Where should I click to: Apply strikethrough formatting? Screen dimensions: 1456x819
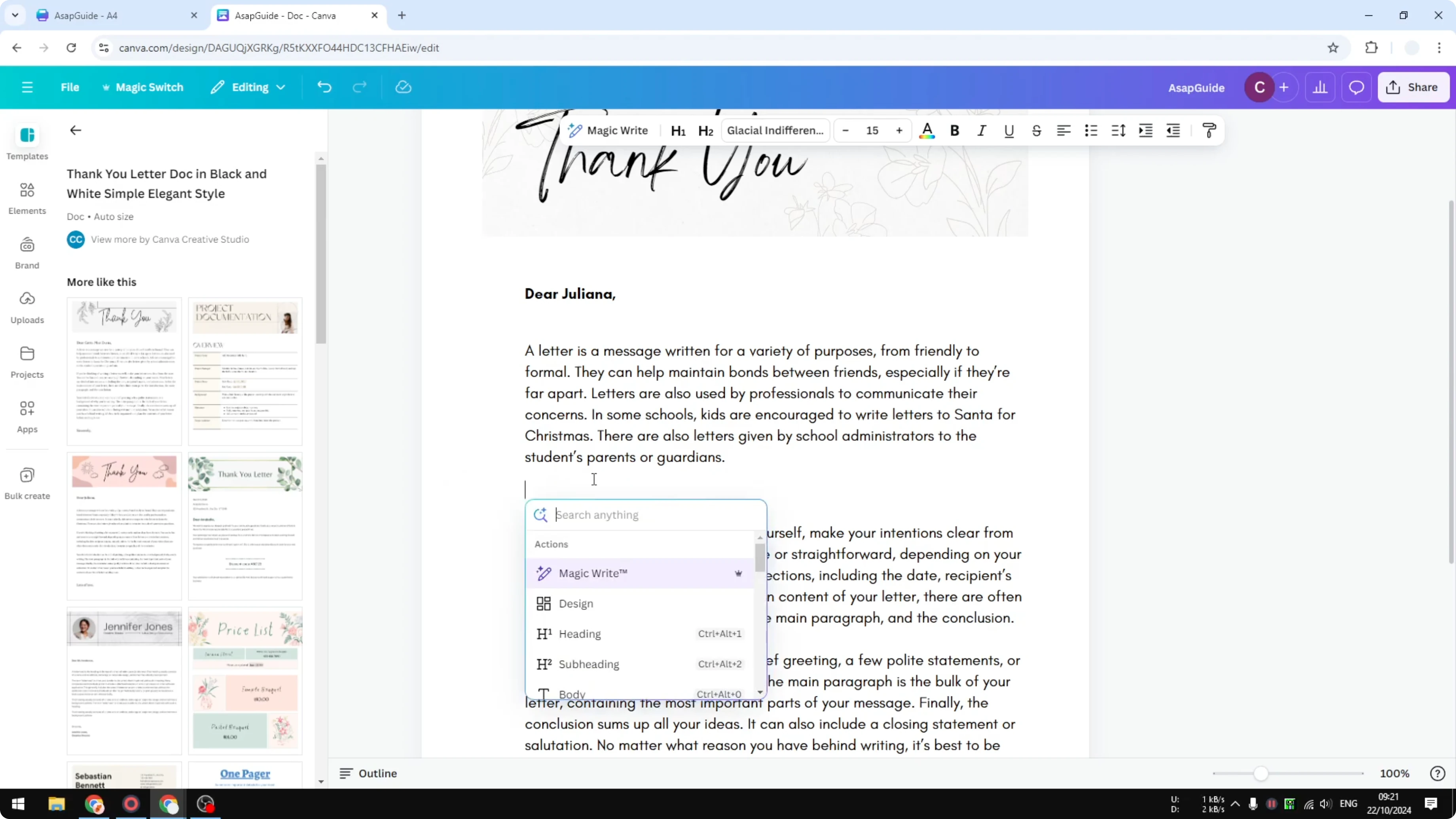1036,131
